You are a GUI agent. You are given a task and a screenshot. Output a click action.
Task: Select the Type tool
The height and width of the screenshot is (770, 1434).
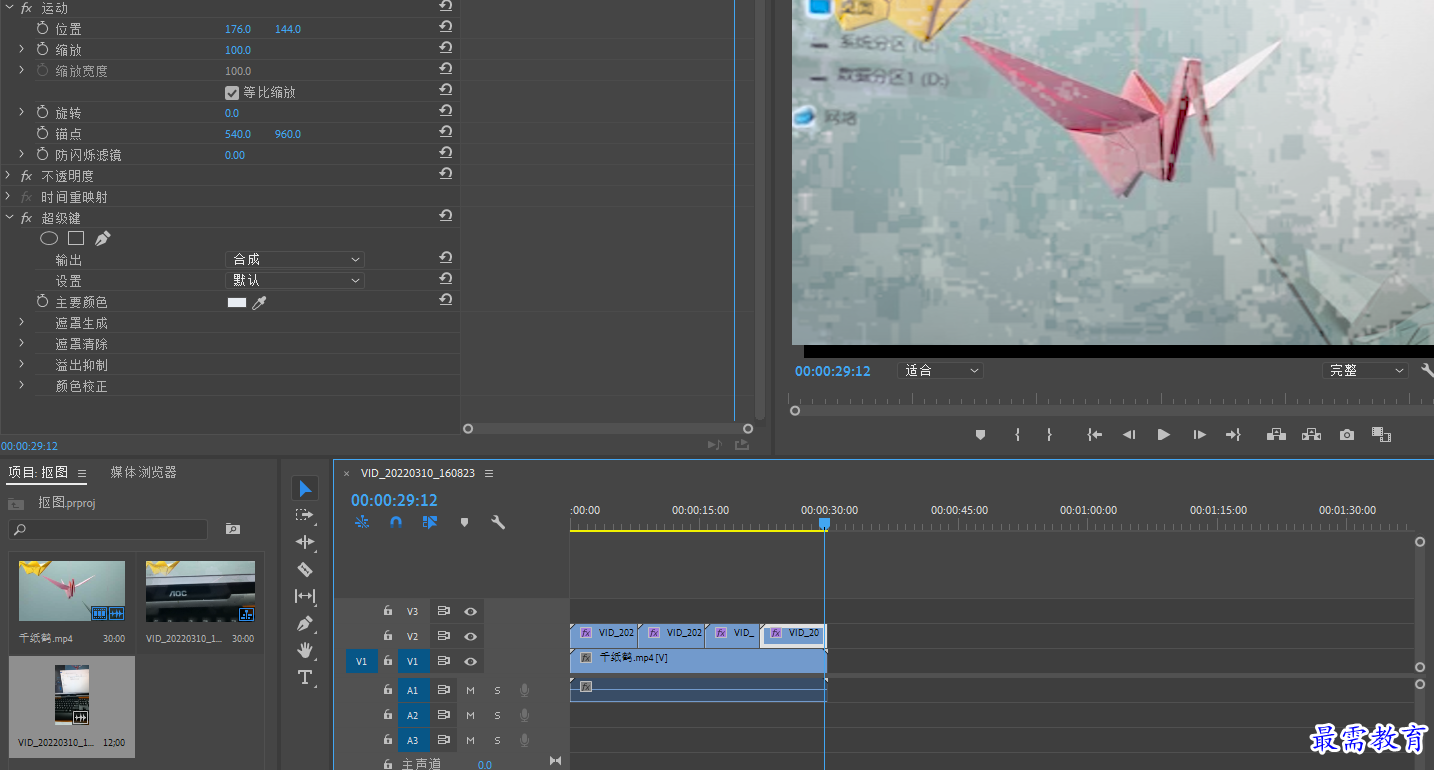[305, 677]
